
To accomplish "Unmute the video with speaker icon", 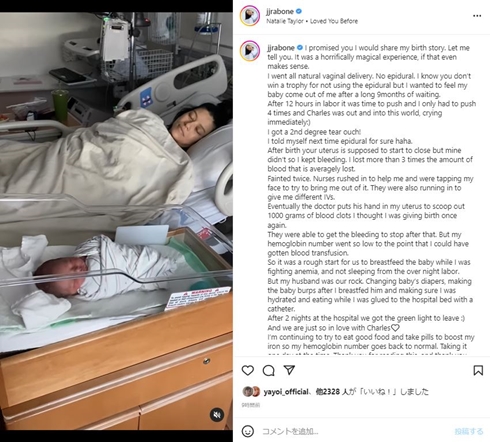I will point(217,415).
